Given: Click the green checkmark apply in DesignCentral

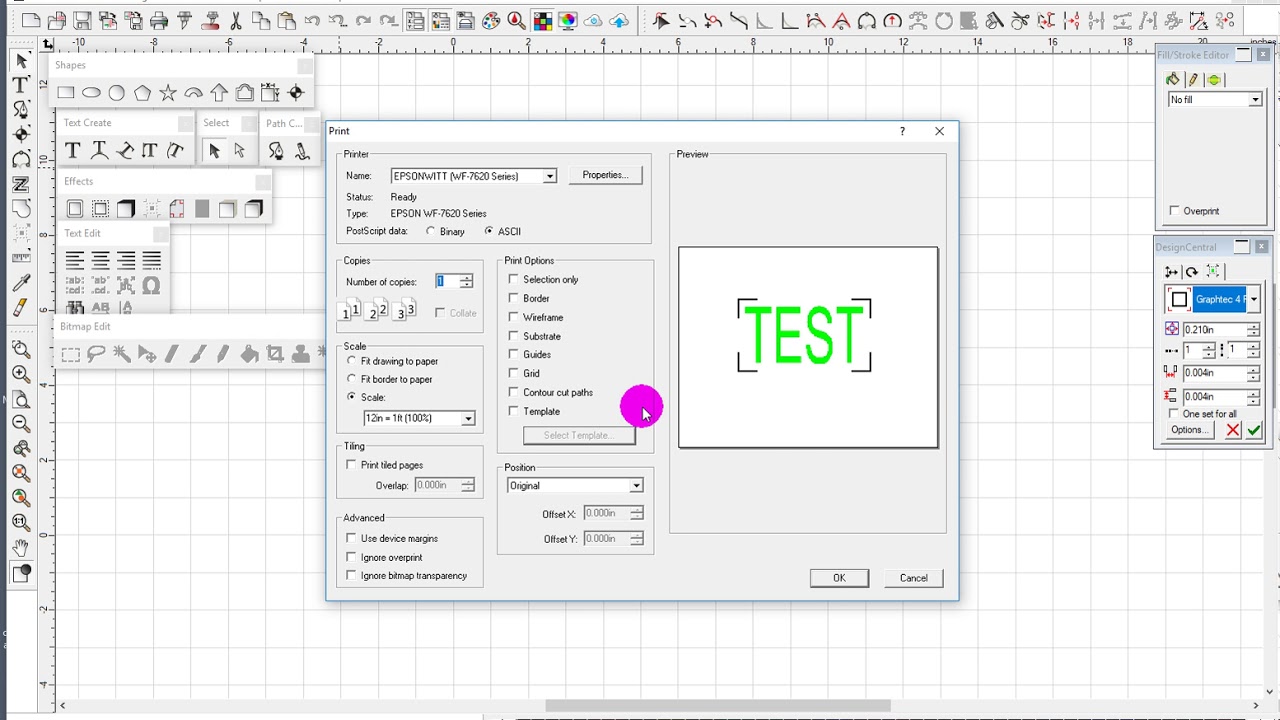Looking at the screenshot, I should pyautogui.click(x=1254, y=430).
